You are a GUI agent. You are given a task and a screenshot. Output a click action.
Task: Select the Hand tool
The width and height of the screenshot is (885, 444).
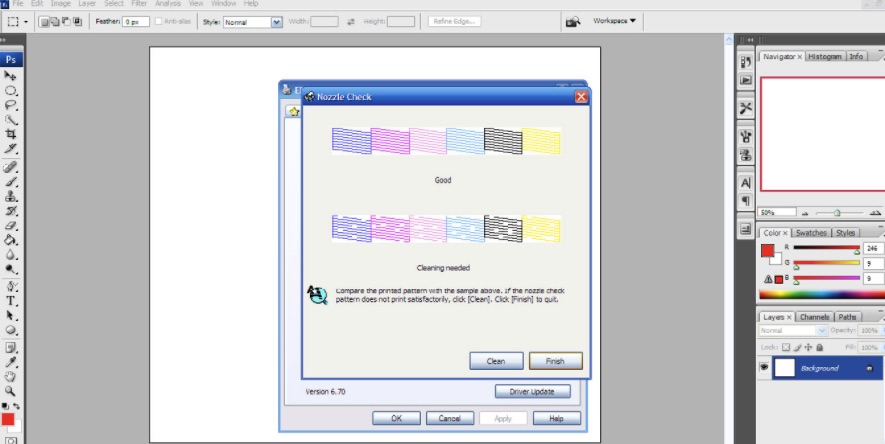click(x=10, y=377)
